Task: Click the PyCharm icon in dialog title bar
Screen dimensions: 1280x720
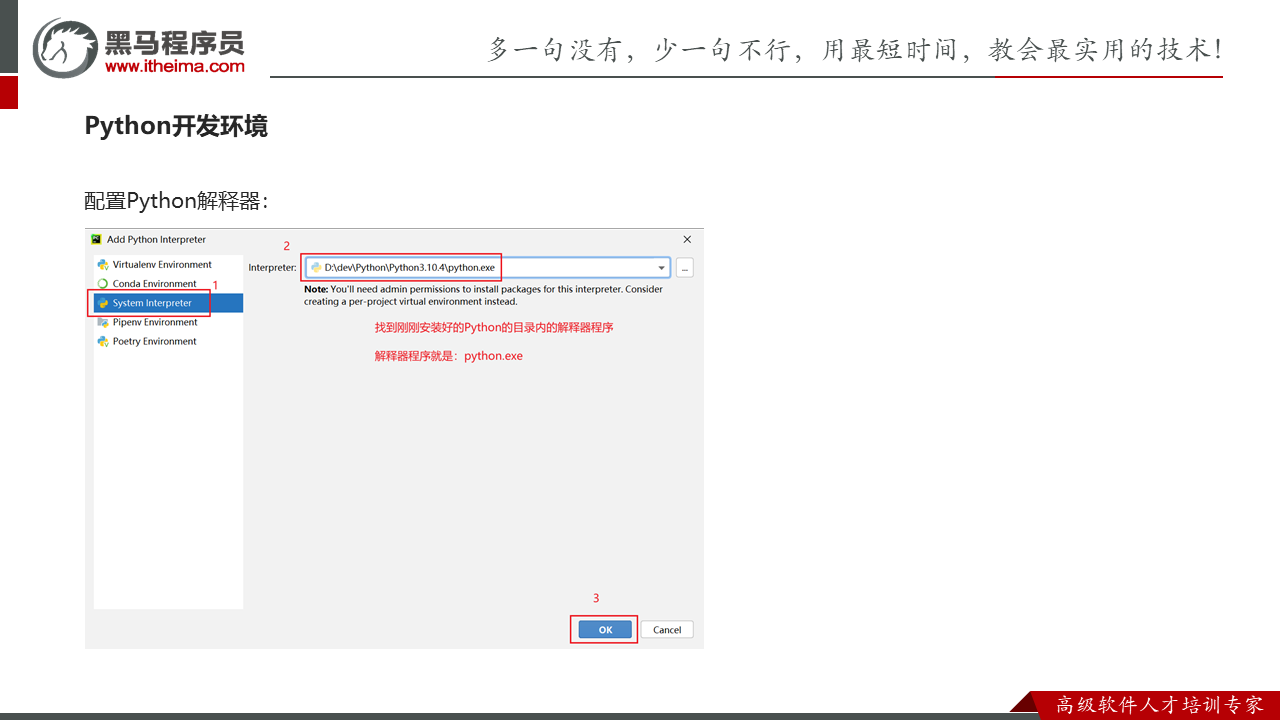Action: coord(96,240)
